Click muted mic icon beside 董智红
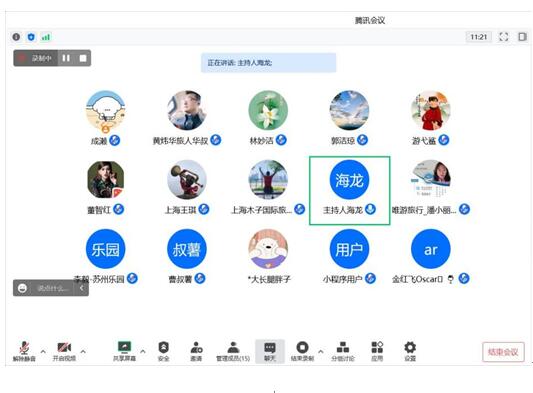This screenshot has height=393, width=533. tap(118, 209)
